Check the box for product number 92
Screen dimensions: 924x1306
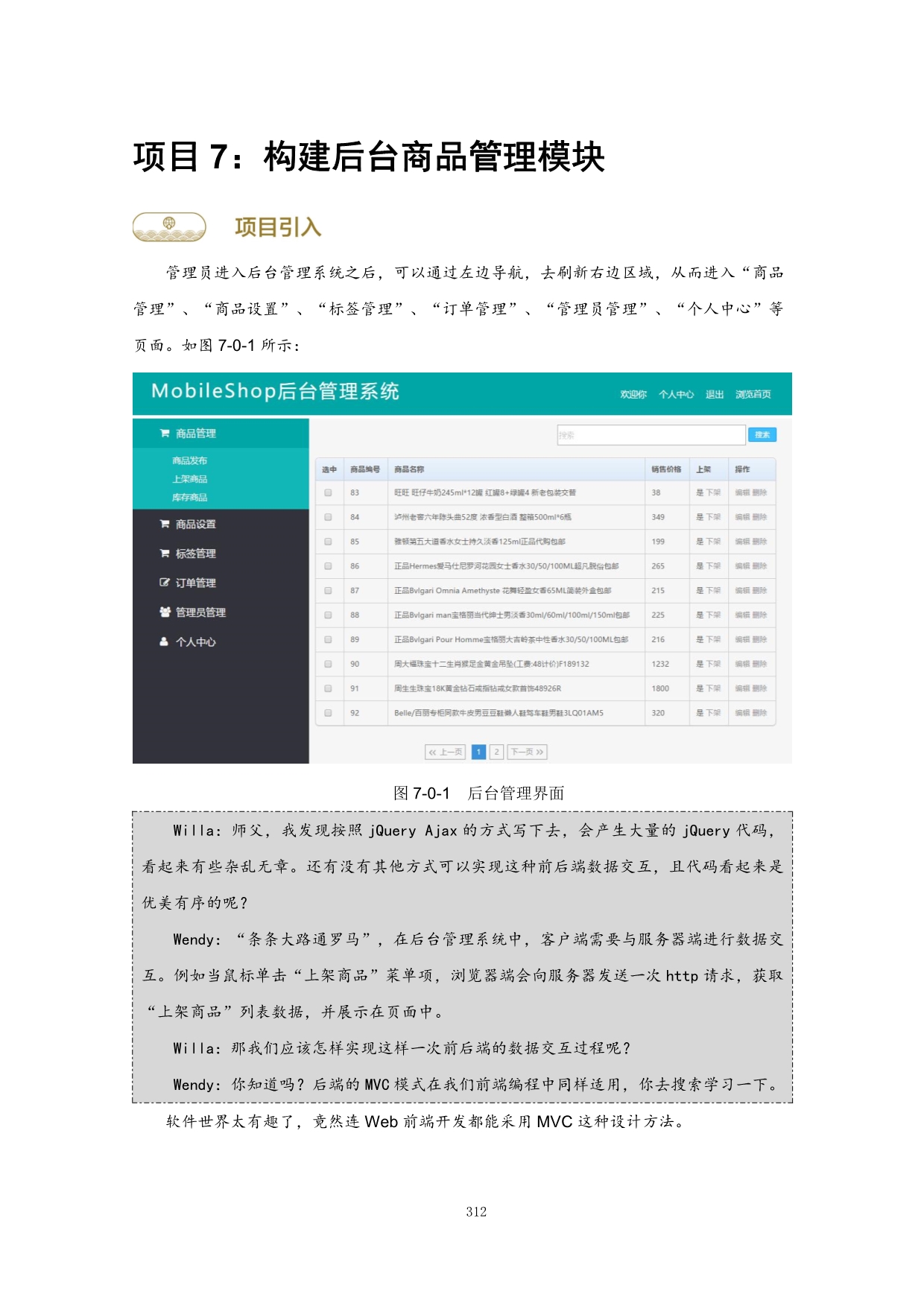[x=328, y=713]
